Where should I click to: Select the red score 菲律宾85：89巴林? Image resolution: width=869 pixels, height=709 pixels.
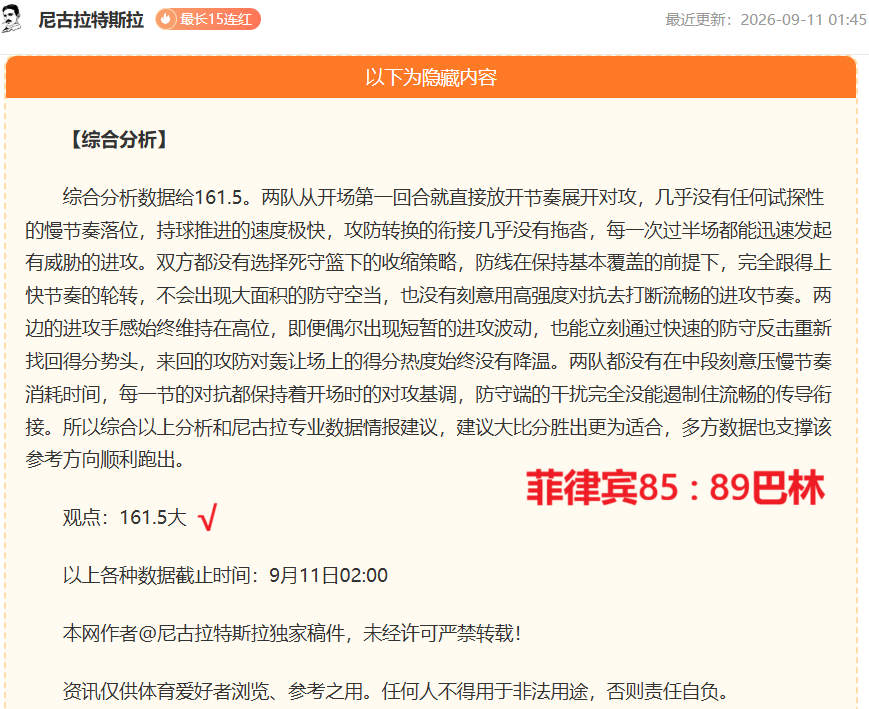(x=675, y=487)
